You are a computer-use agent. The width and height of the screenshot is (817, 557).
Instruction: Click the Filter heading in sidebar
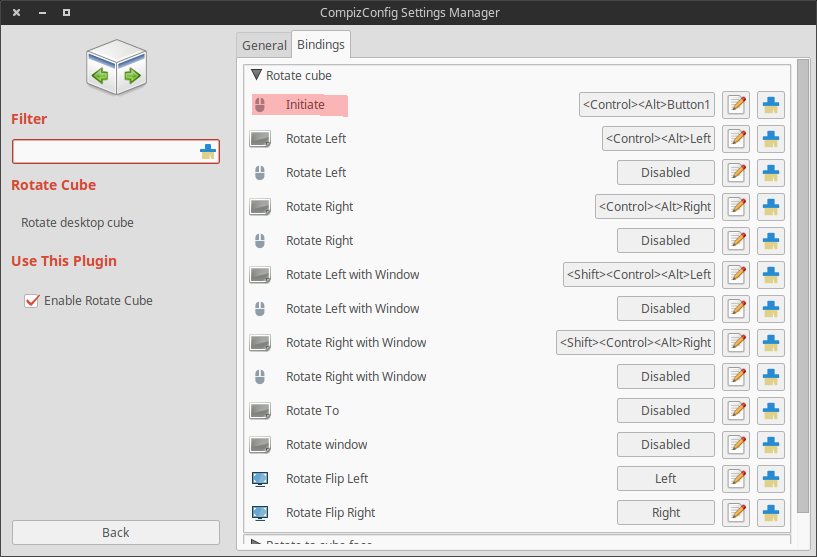[29, 119]
